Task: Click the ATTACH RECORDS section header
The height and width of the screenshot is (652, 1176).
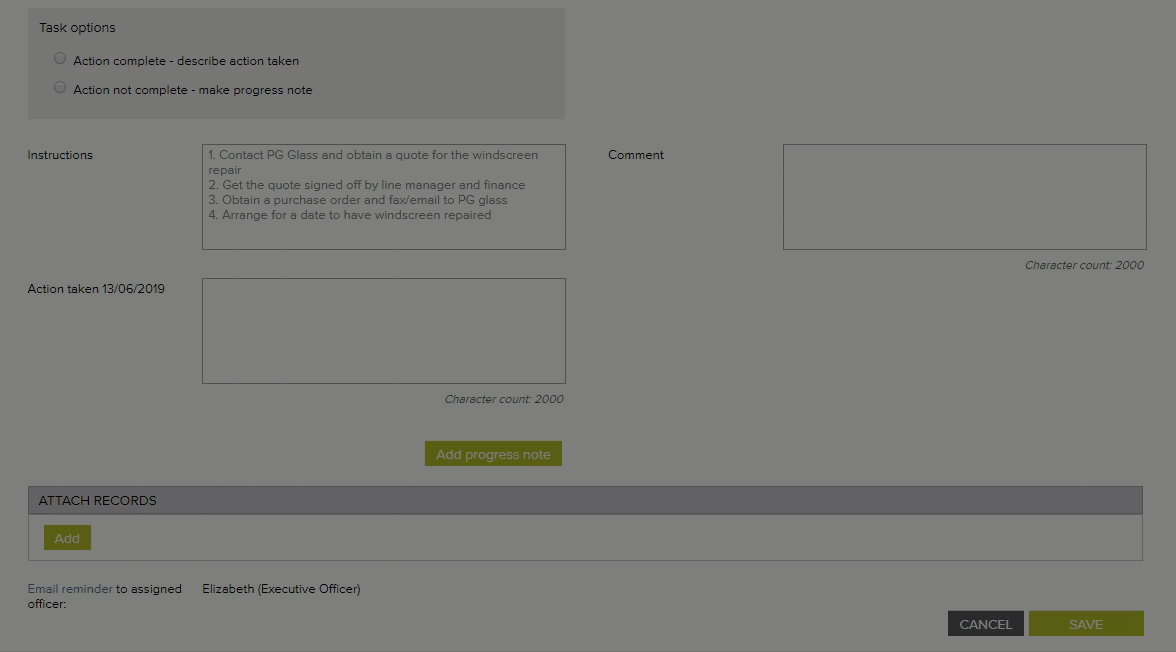Action: [x=97, y=500]
